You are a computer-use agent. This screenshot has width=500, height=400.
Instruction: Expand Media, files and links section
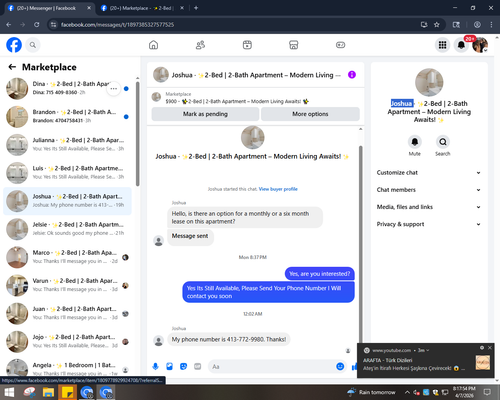[x=429, y=207]
